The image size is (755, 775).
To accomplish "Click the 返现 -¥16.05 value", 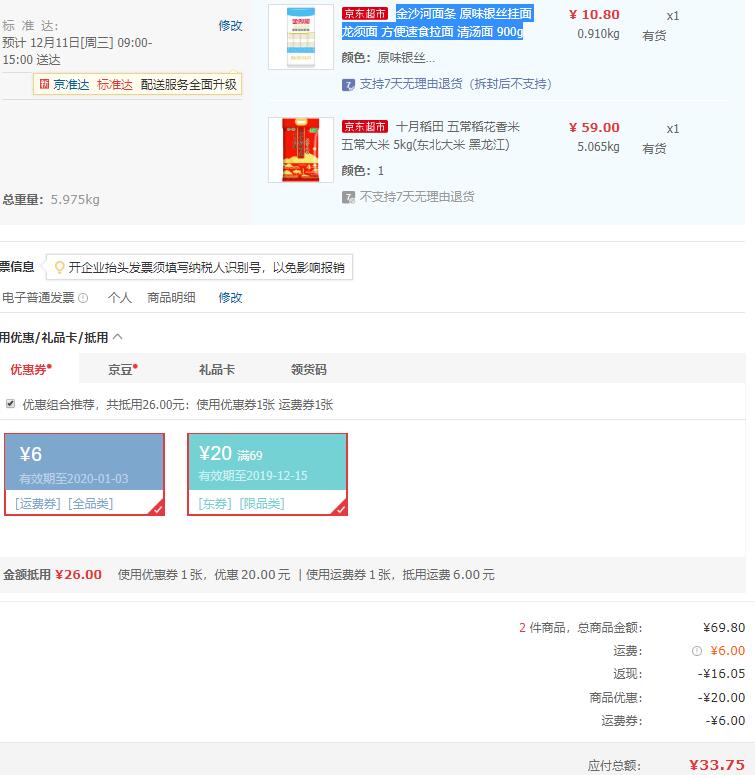I will point(721,674).
